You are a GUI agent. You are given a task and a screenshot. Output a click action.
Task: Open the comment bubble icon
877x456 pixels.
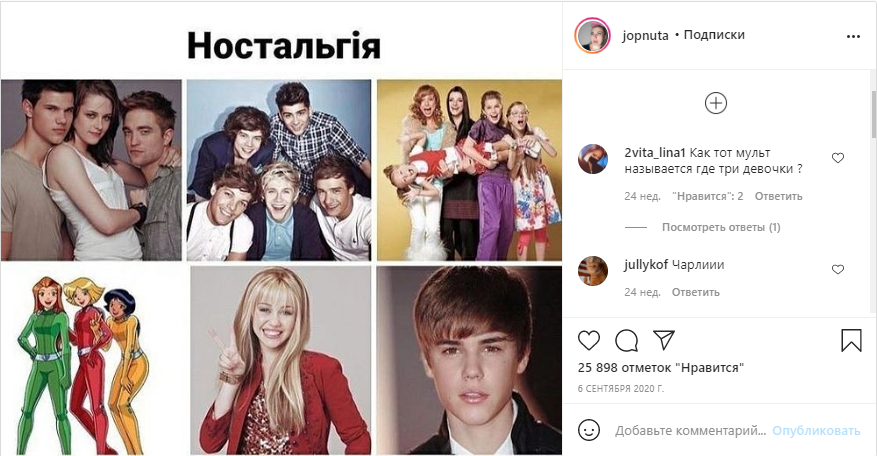(x=626, y=340)
